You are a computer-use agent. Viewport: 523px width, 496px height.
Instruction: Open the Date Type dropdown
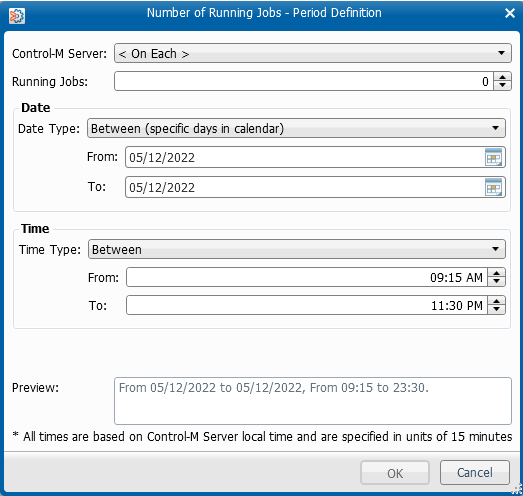296,128
